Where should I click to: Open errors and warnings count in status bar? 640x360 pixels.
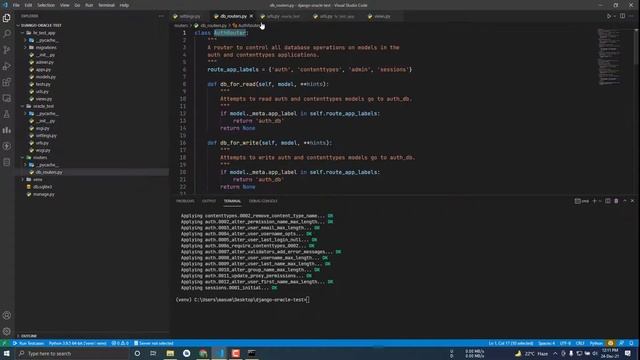(120, 343)
